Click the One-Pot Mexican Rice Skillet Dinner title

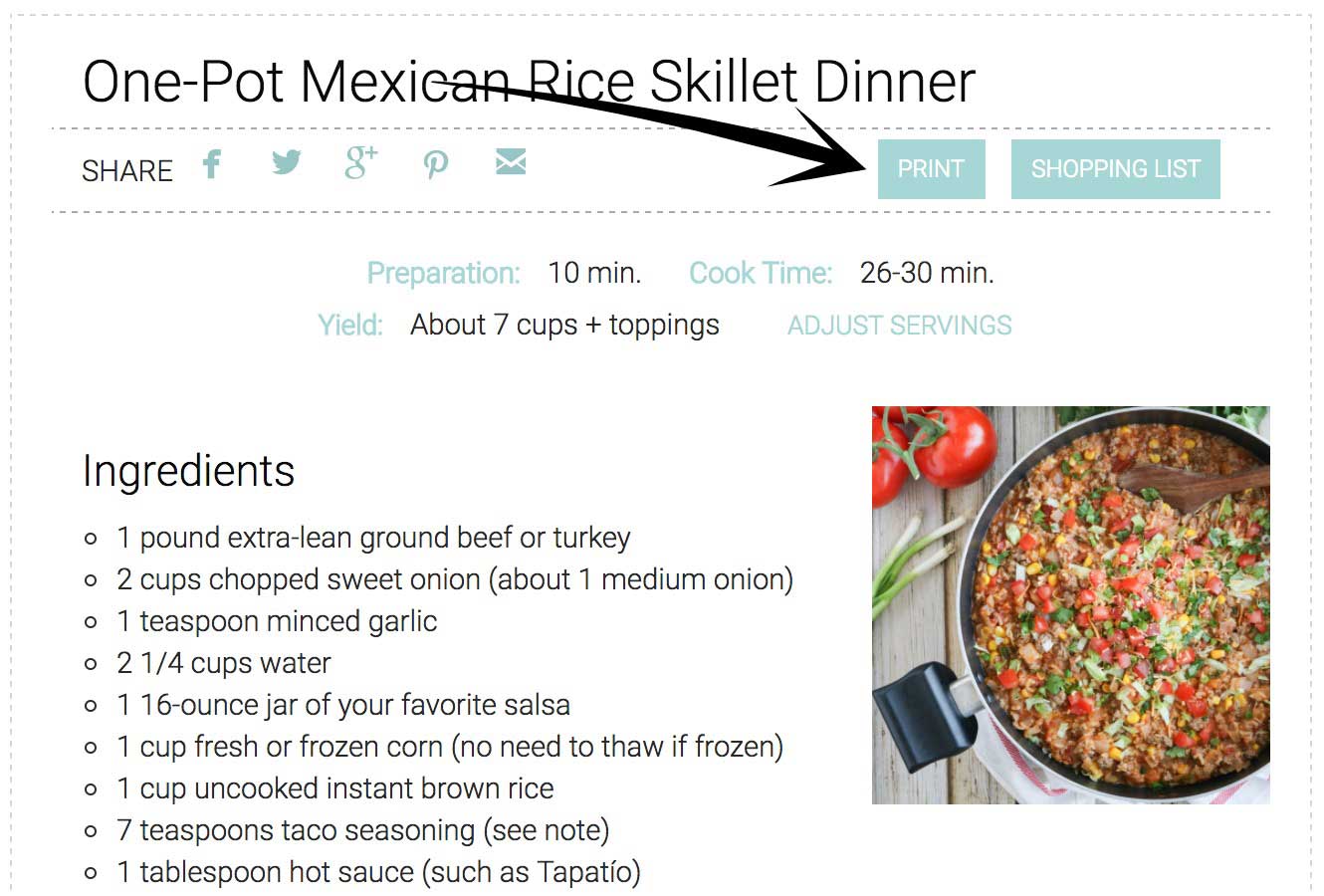[529, 82]
